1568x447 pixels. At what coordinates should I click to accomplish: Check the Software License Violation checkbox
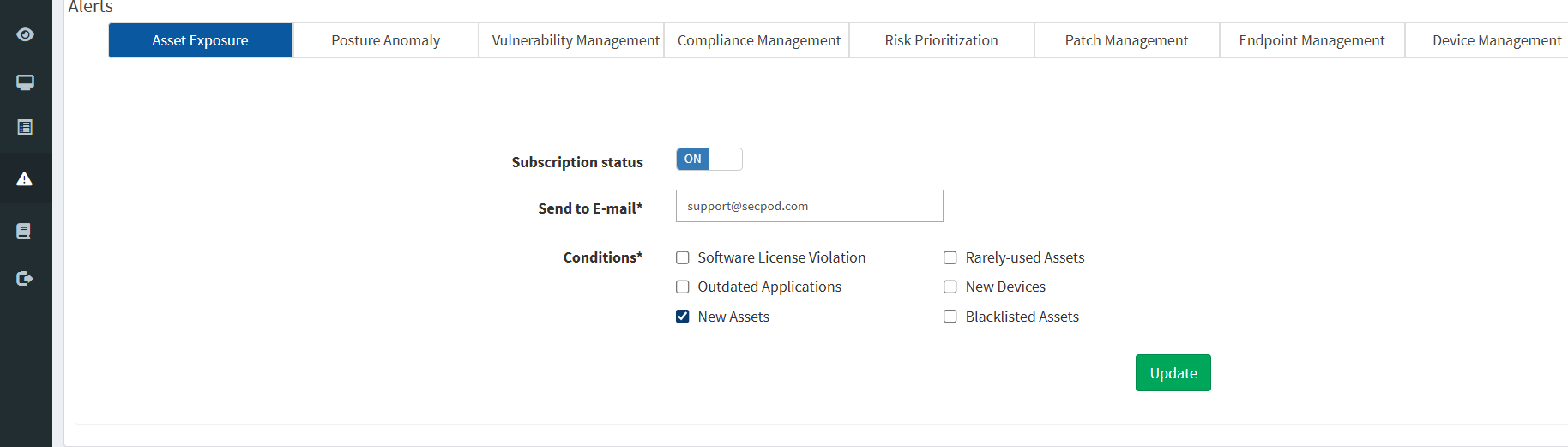[683, 257]
